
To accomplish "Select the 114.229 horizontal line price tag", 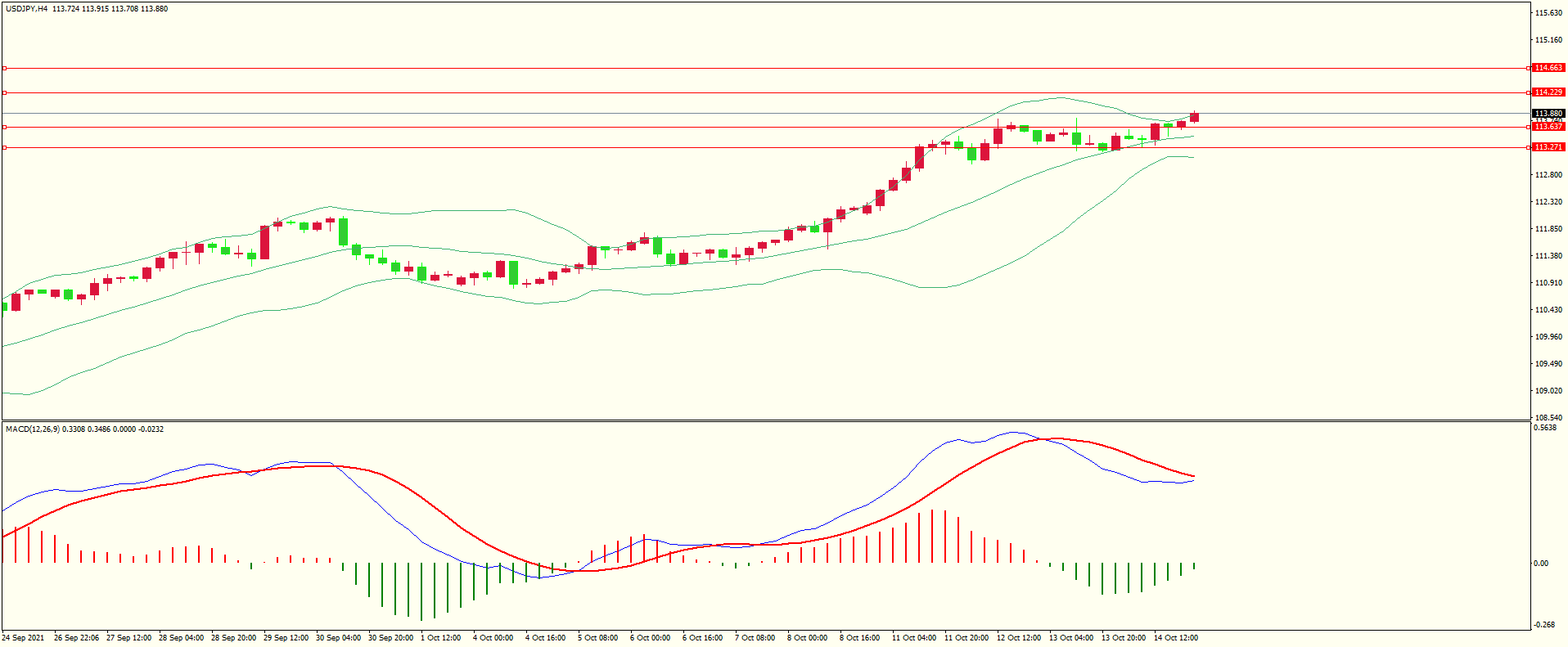I will pyautogui.click(x=1548, y=92).
